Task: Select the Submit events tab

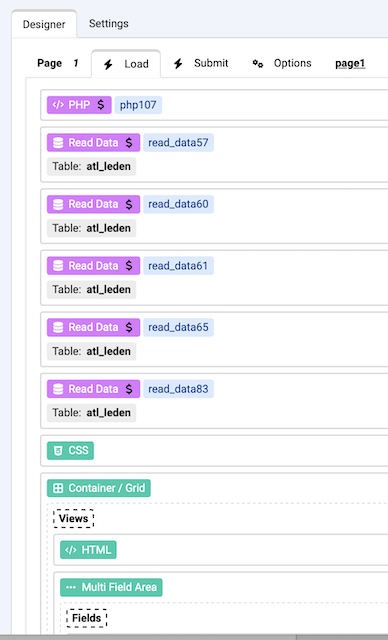Action: (x=201, y=63)
